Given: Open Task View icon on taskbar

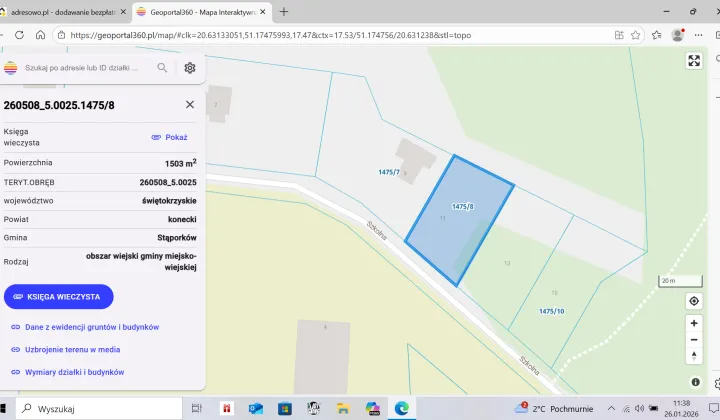Looking at the screenshot, I should [197, 408].
